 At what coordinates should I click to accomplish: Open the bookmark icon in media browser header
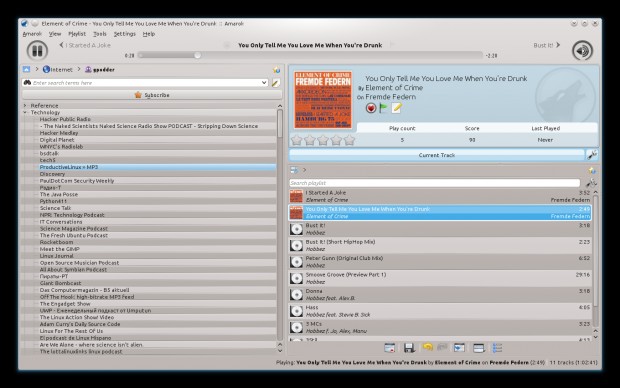pyautogui.click(x=276, y=70)
